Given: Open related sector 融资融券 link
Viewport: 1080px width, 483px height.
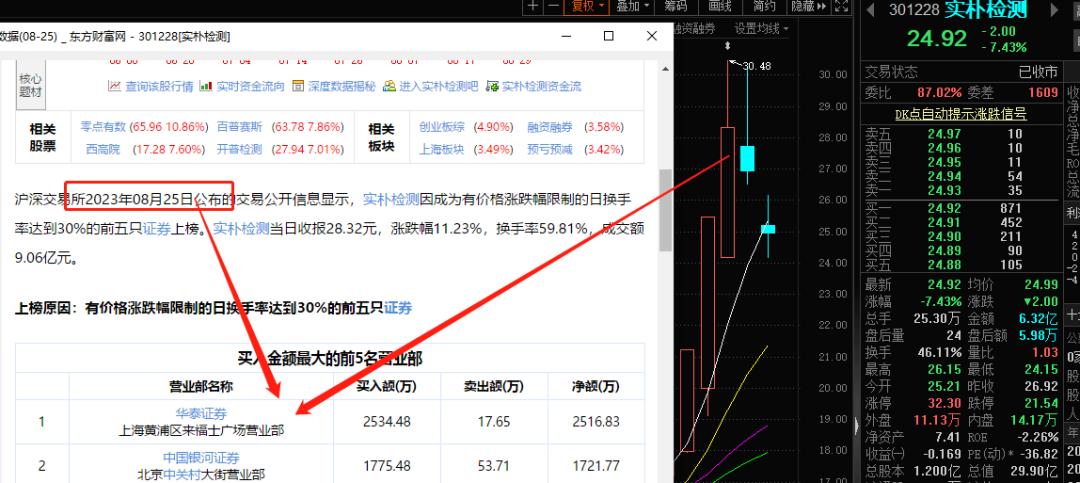Looking at the screenshot, I should coord(550,127).
